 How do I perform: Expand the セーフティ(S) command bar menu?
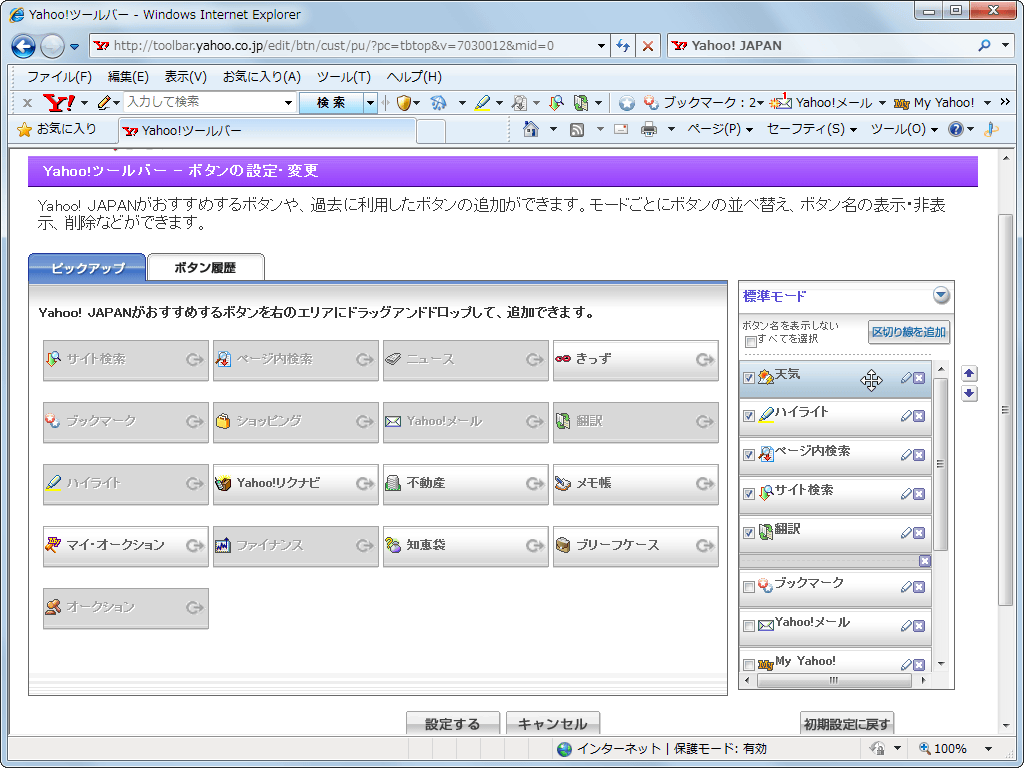[x=812, y=129]
